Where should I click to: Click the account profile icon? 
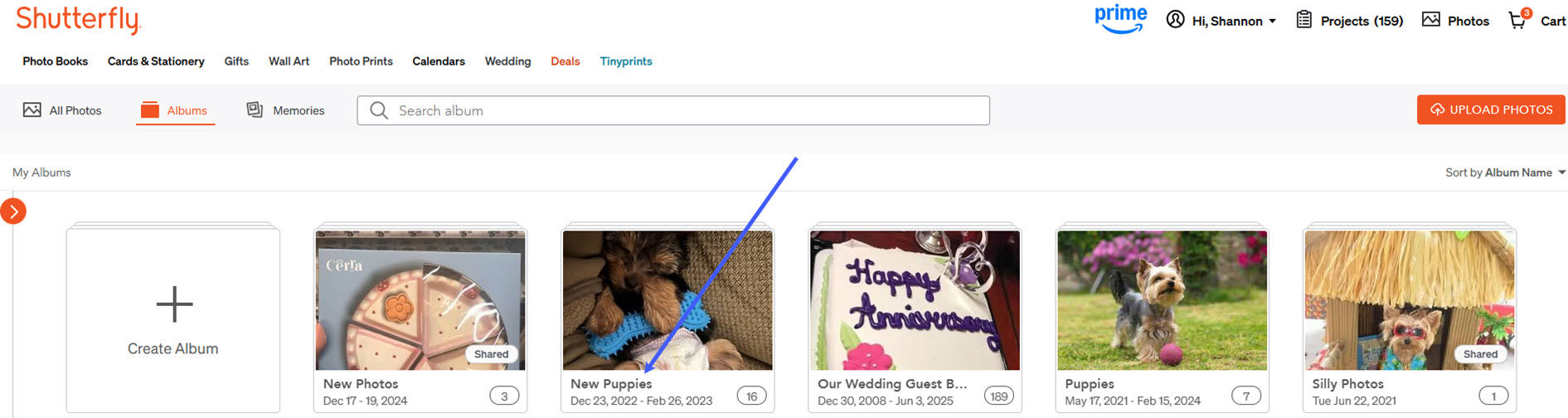[x=1175, y=20]
